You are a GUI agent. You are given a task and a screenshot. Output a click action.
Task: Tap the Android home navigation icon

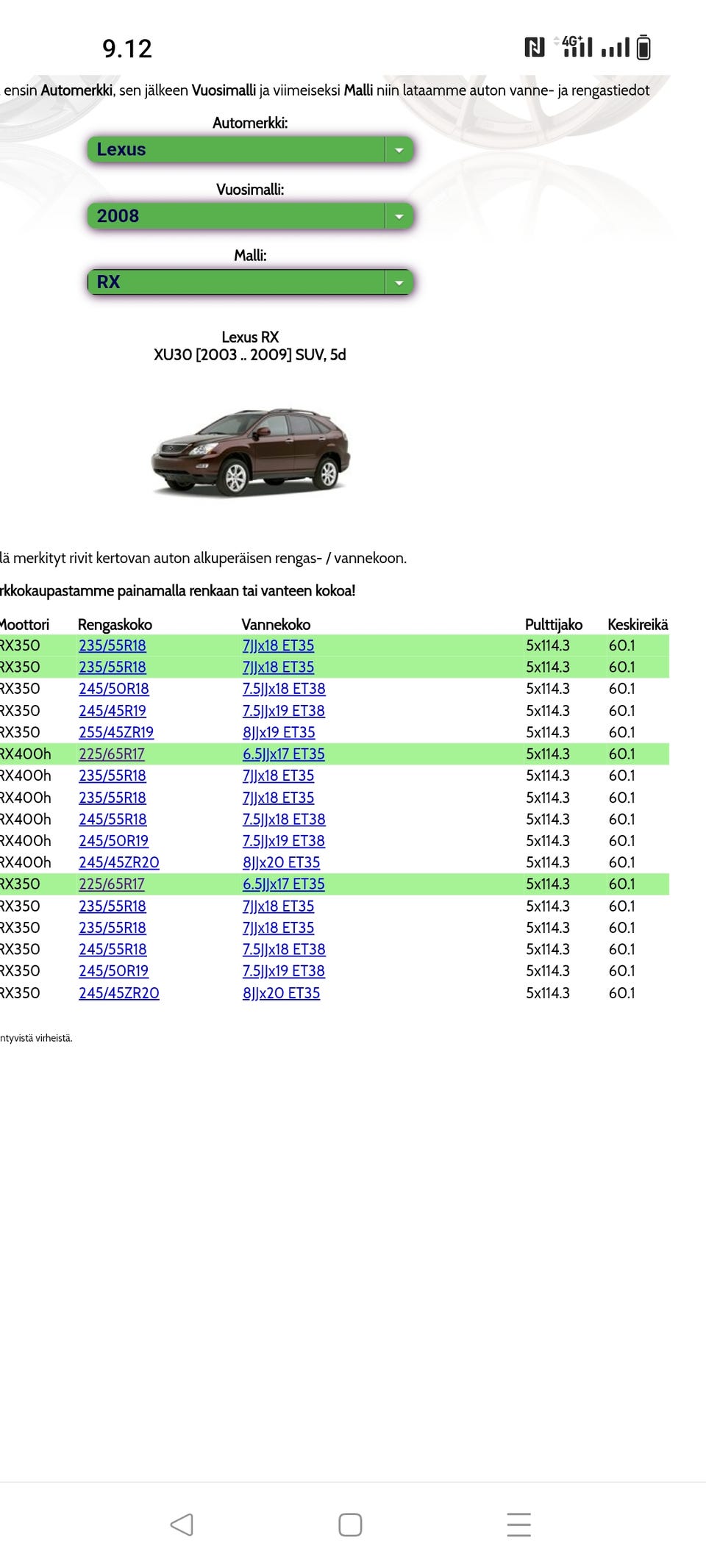point(350,1525)
